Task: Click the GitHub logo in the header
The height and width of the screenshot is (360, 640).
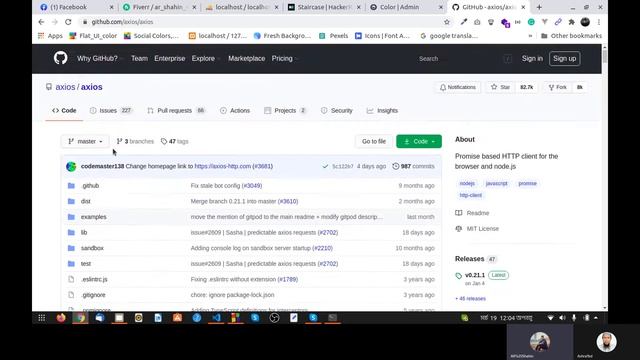Action: pos(60,58)
